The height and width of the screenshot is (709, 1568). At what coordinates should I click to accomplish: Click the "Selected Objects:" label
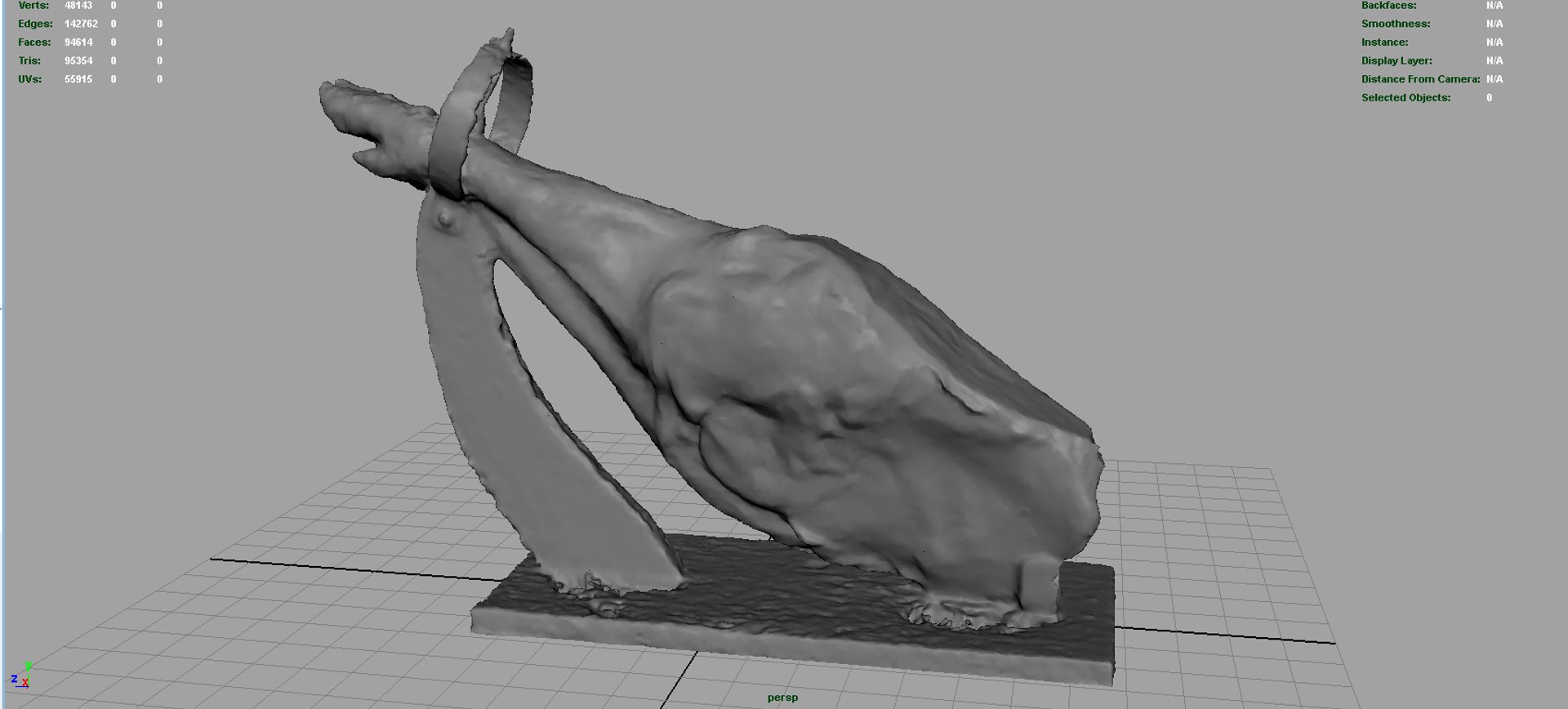(x=1405, y=97)
